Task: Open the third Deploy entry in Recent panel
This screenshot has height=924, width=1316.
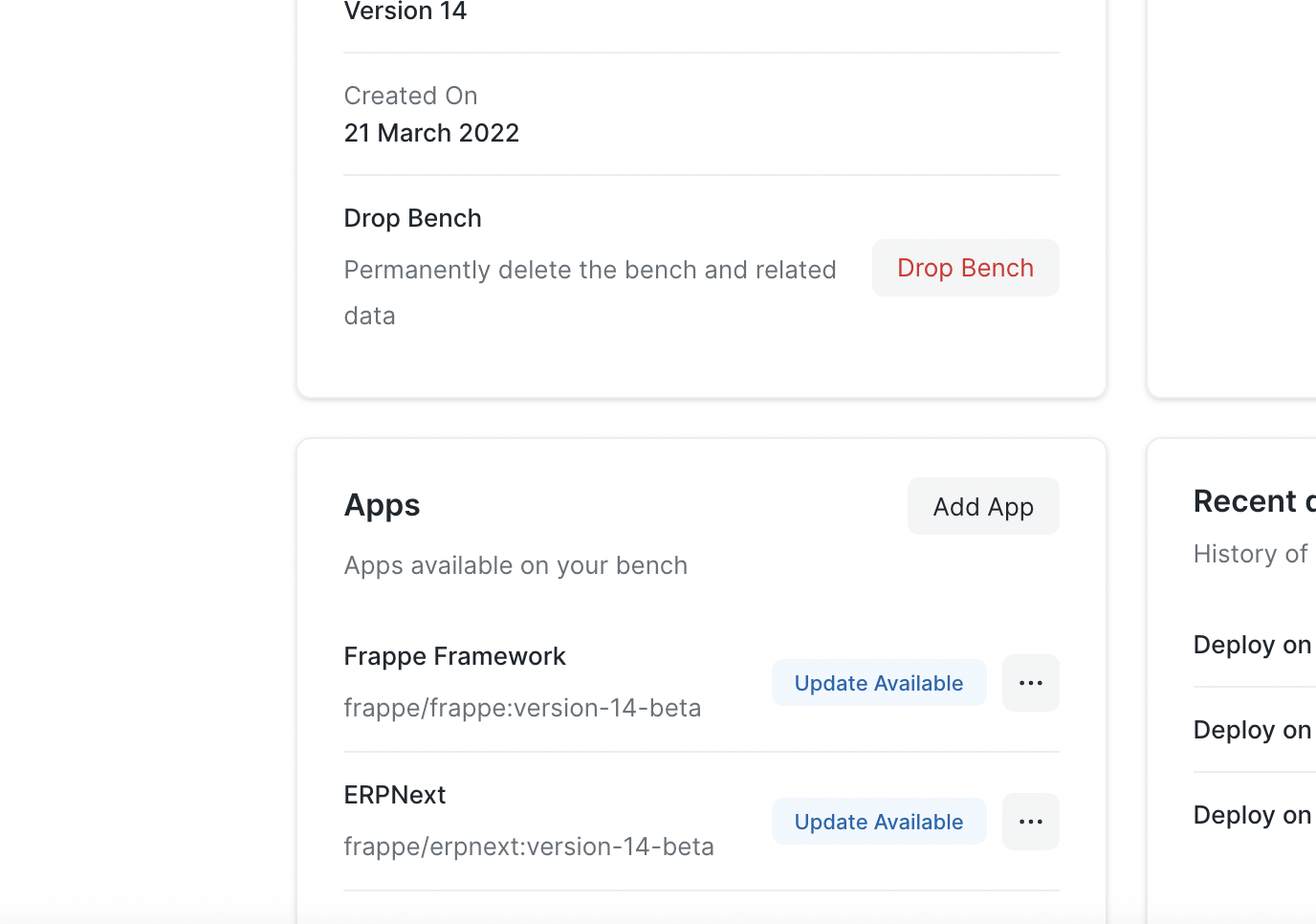Action: 1251,814
